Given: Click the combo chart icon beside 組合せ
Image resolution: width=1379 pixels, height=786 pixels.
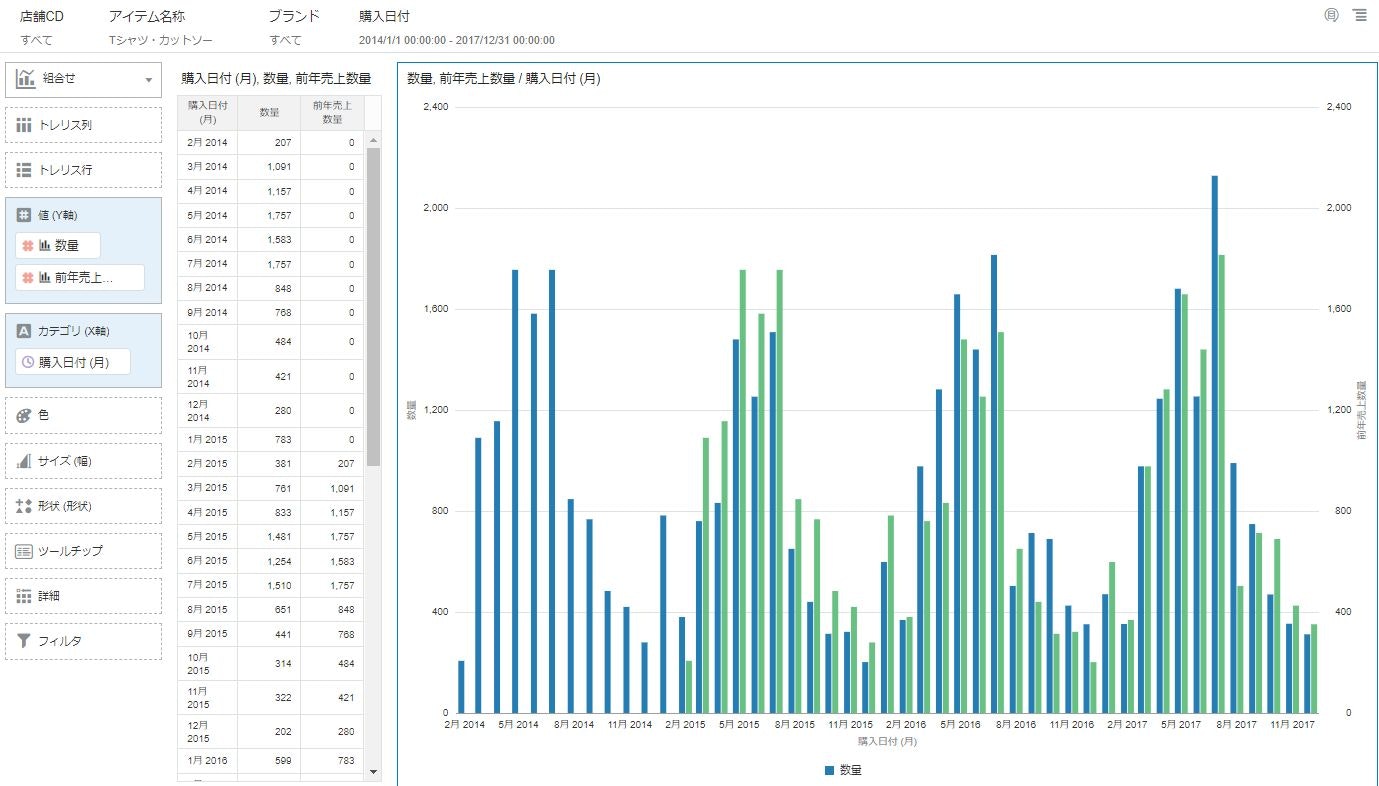Looking at the screenshot, I should [x=26, y=78].
